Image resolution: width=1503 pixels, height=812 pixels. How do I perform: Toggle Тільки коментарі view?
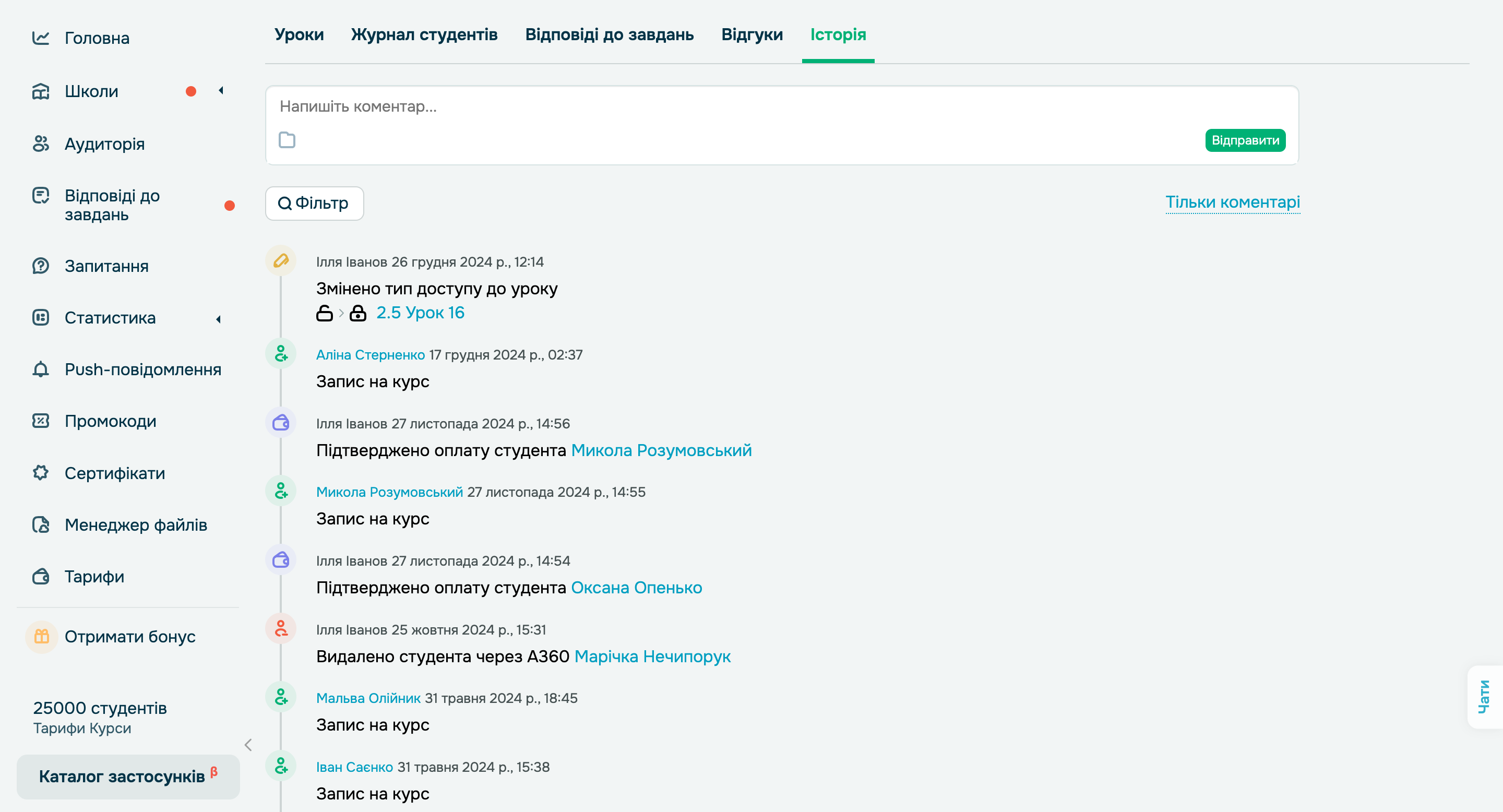(1232, 202)
